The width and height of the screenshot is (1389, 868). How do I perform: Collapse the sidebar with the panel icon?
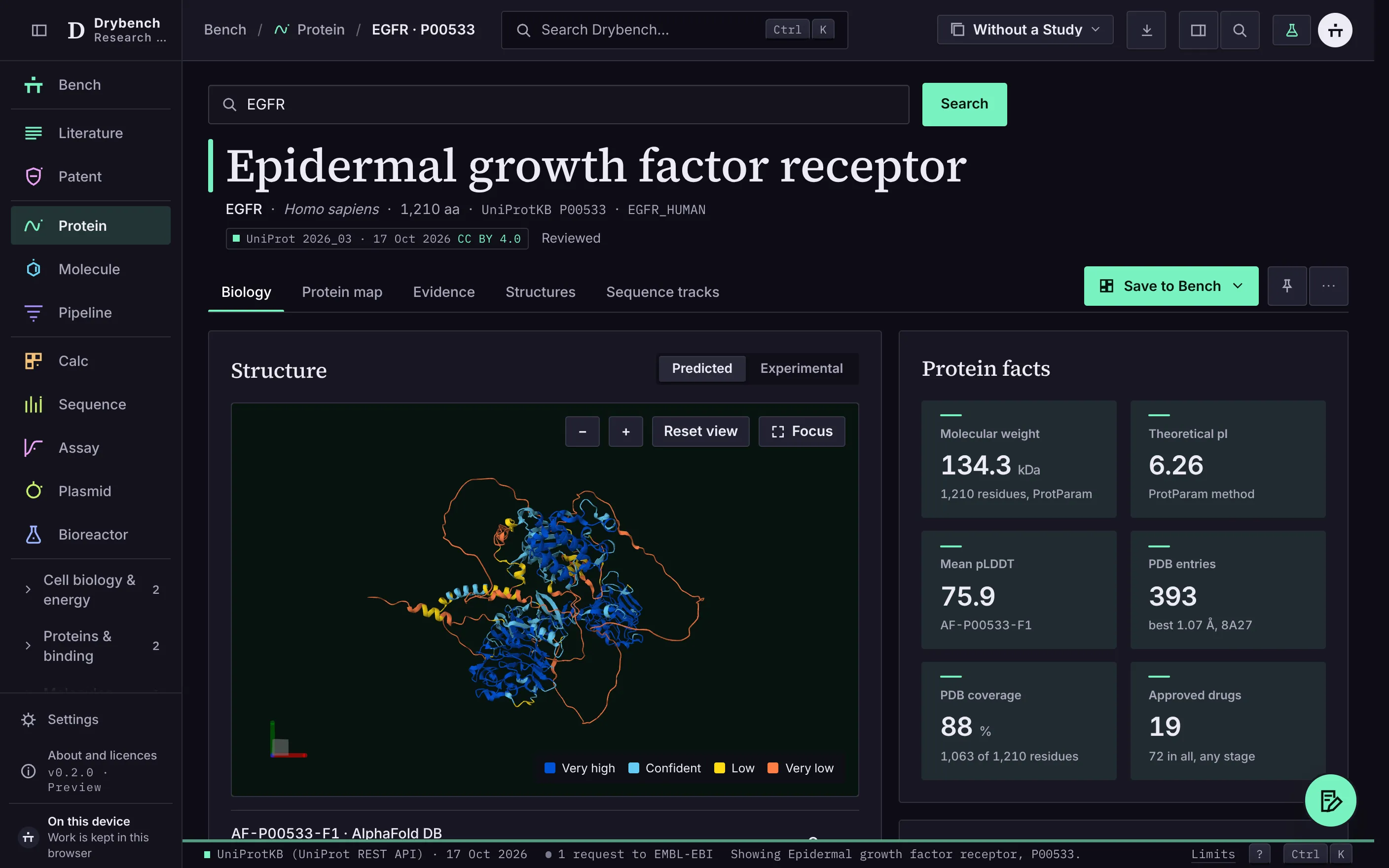click(39, 30)
